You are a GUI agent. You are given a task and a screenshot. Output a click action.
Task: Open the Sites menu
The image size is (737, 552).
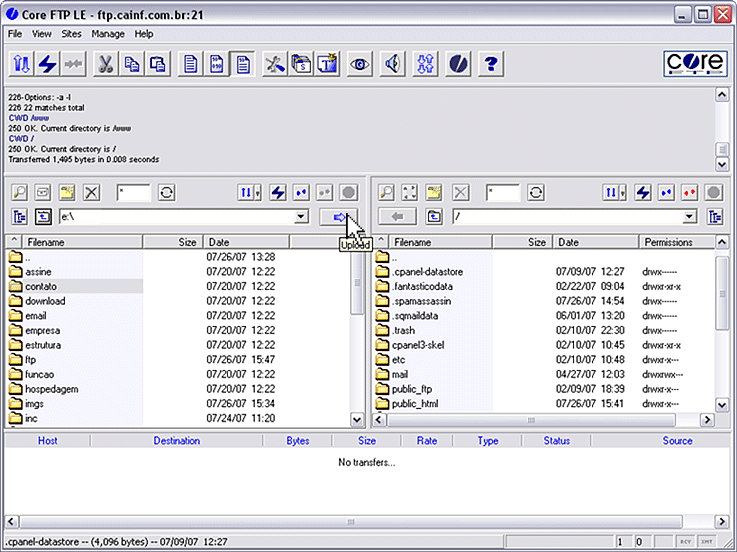pyautogui.click(x=71, y=34)
